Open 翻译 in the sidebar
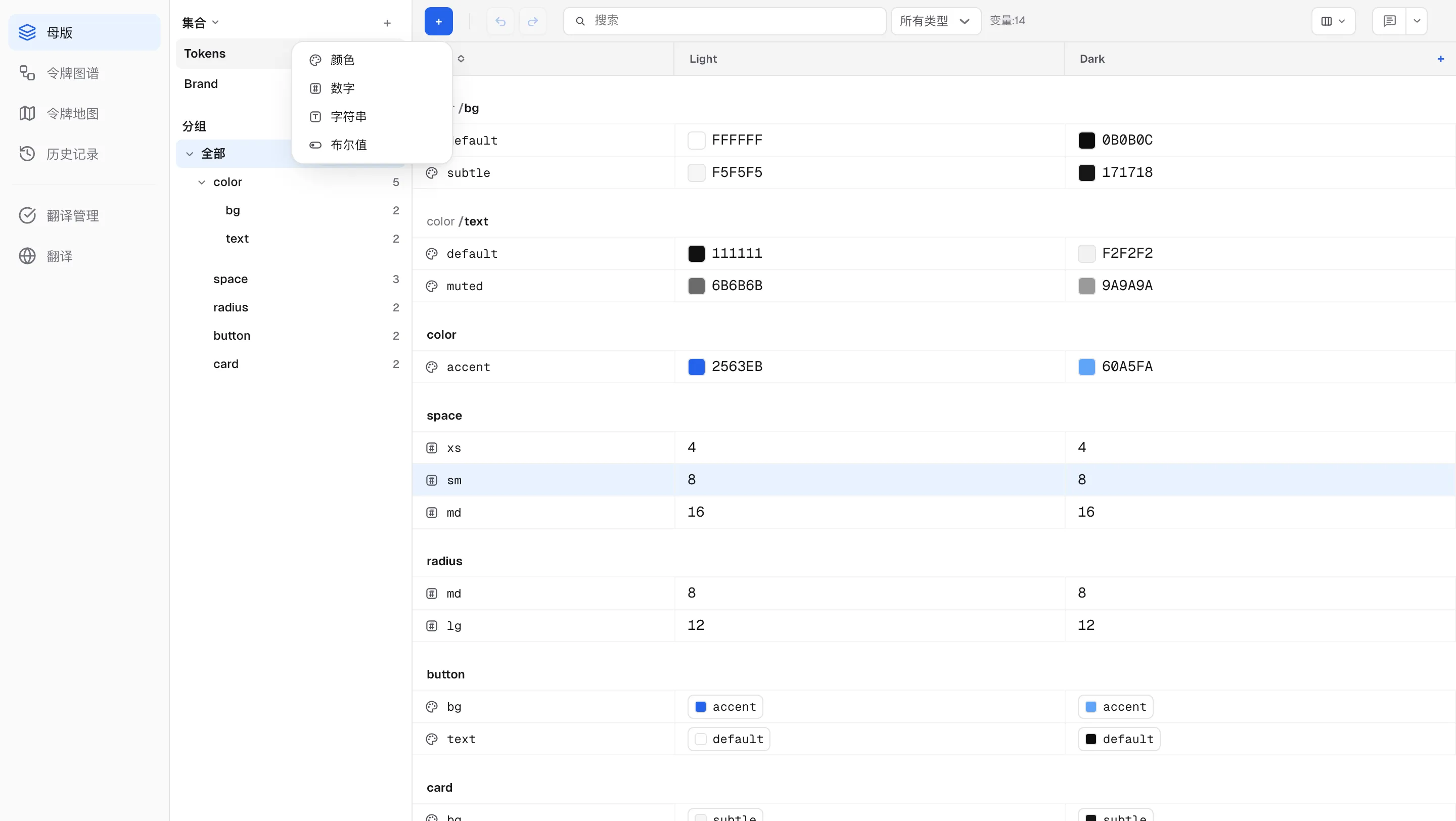 [x=84, y=256]
